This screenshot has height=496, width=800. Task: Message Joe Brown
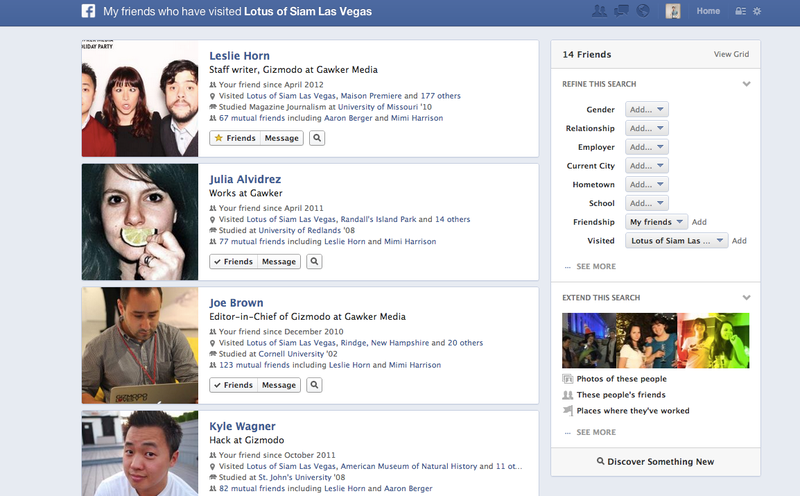click(x=279, y=385)
